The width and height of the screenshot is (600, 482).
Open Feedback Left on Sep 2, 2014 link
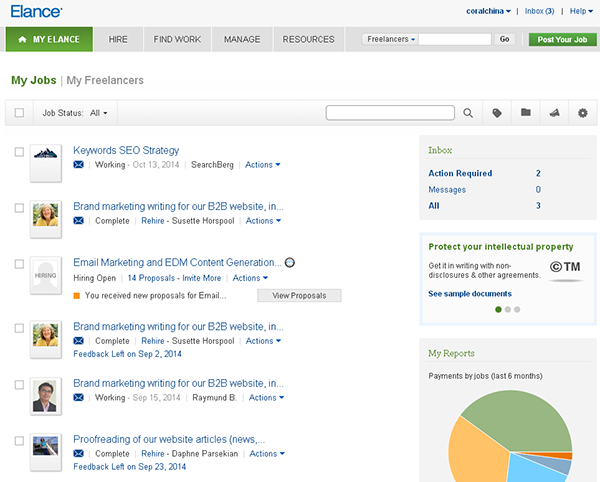(127, 354)
